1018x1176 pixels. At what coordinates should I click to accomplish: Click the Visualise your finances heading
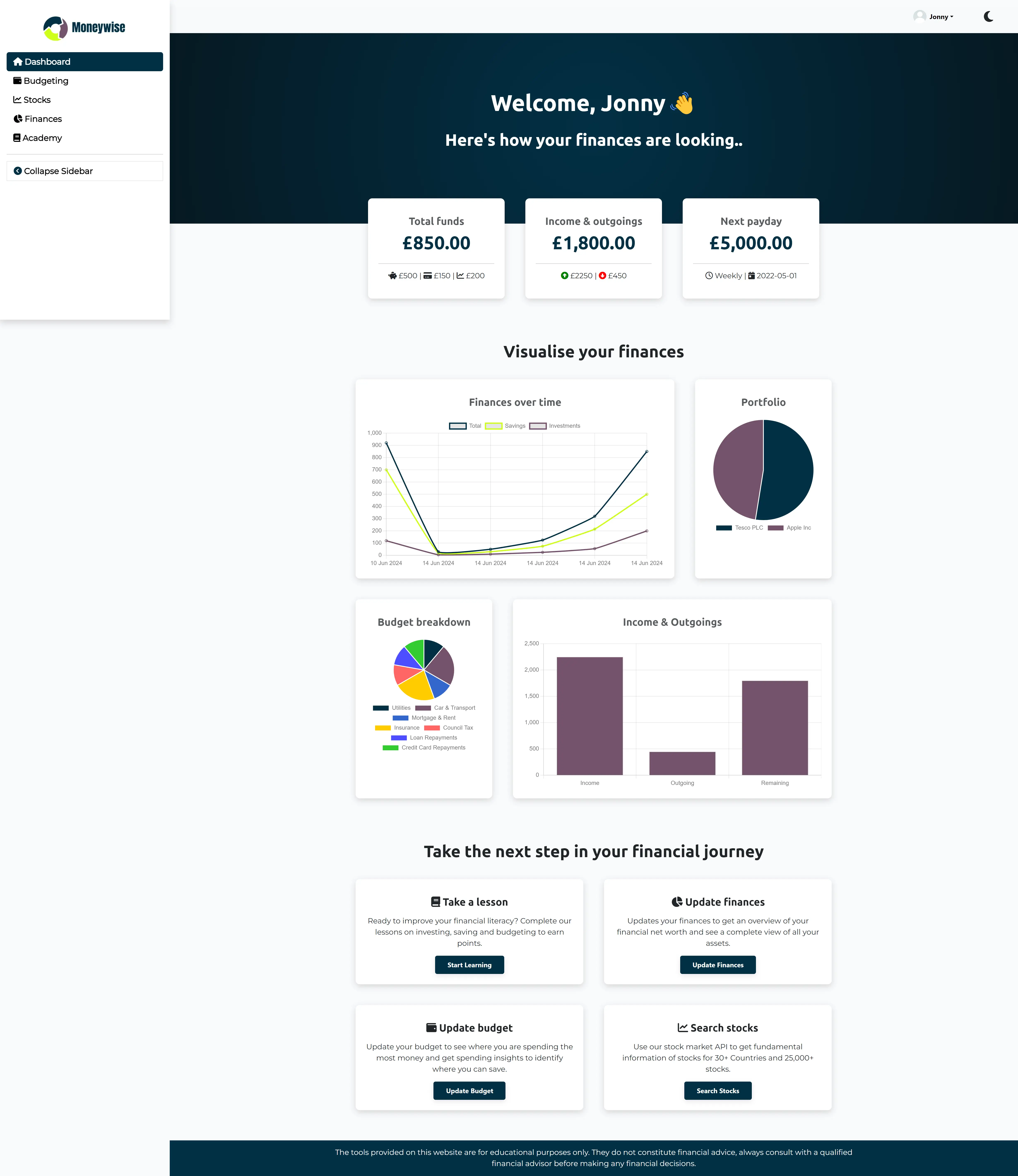(x=594, y=352)
